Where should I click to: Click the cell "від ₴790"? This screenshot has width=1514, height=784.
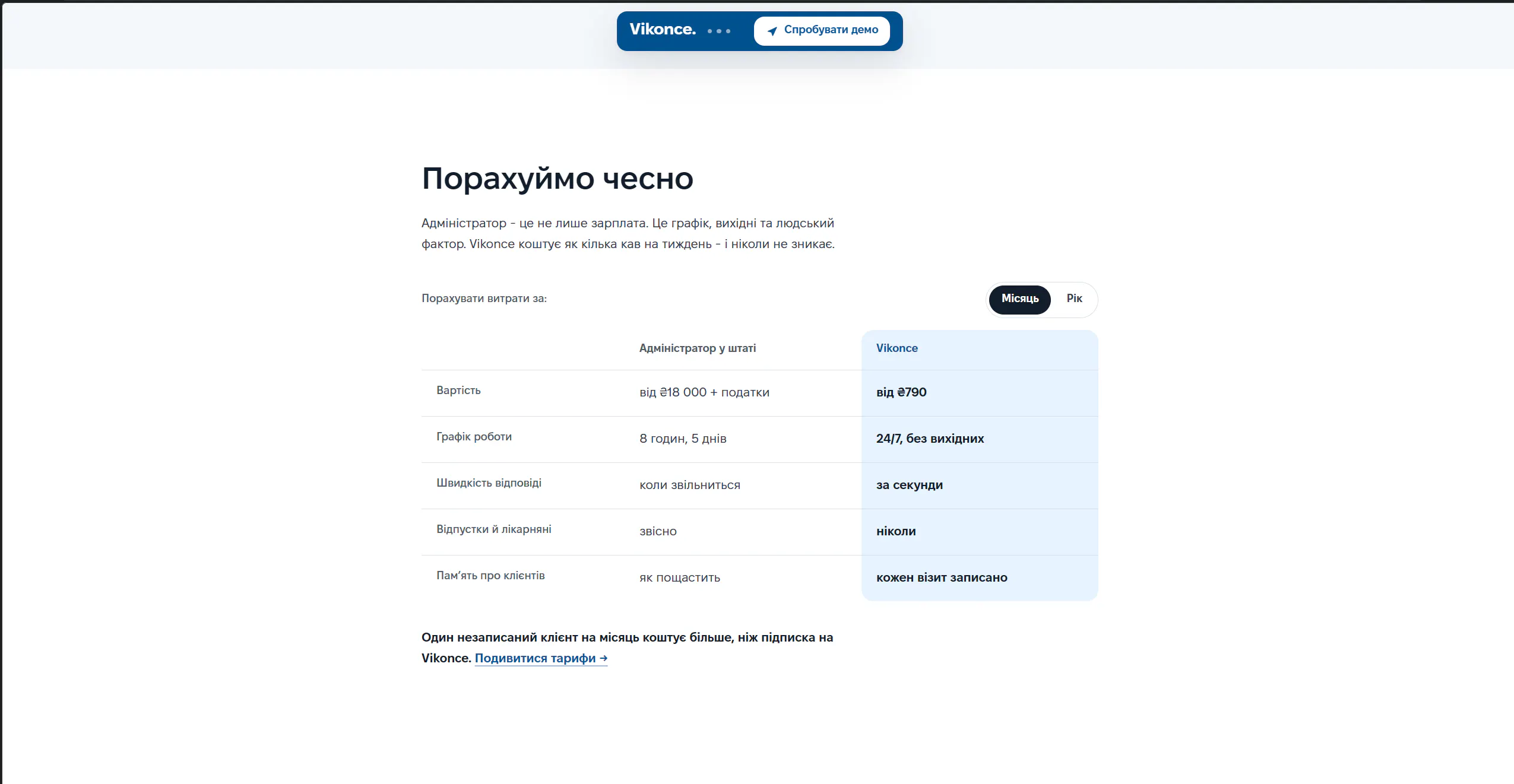(901, 392)
